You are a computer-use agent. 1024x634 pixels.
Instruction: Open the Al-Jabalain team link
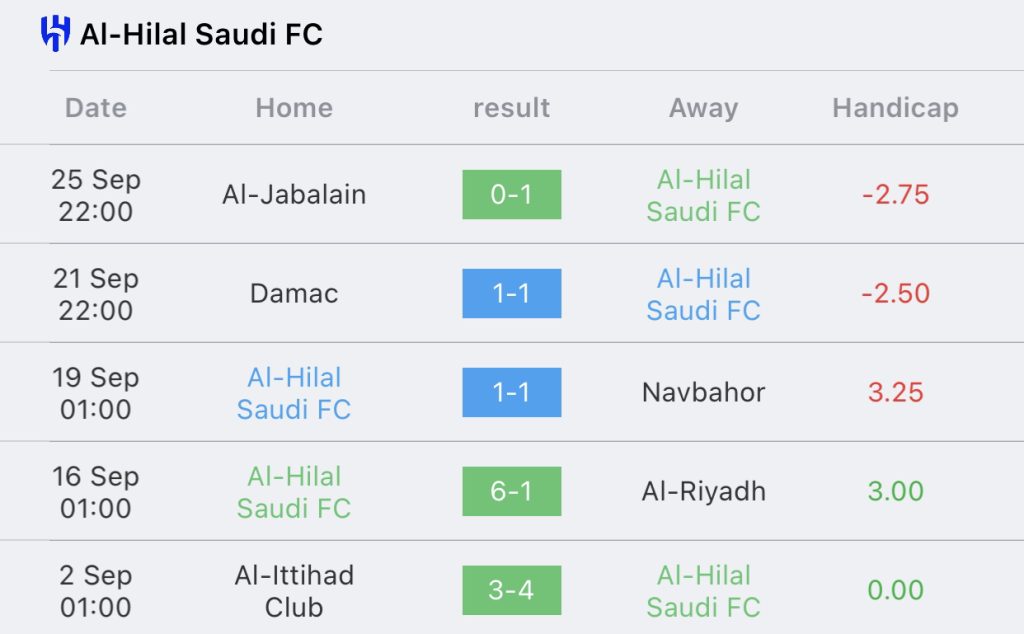coord(294,195)
